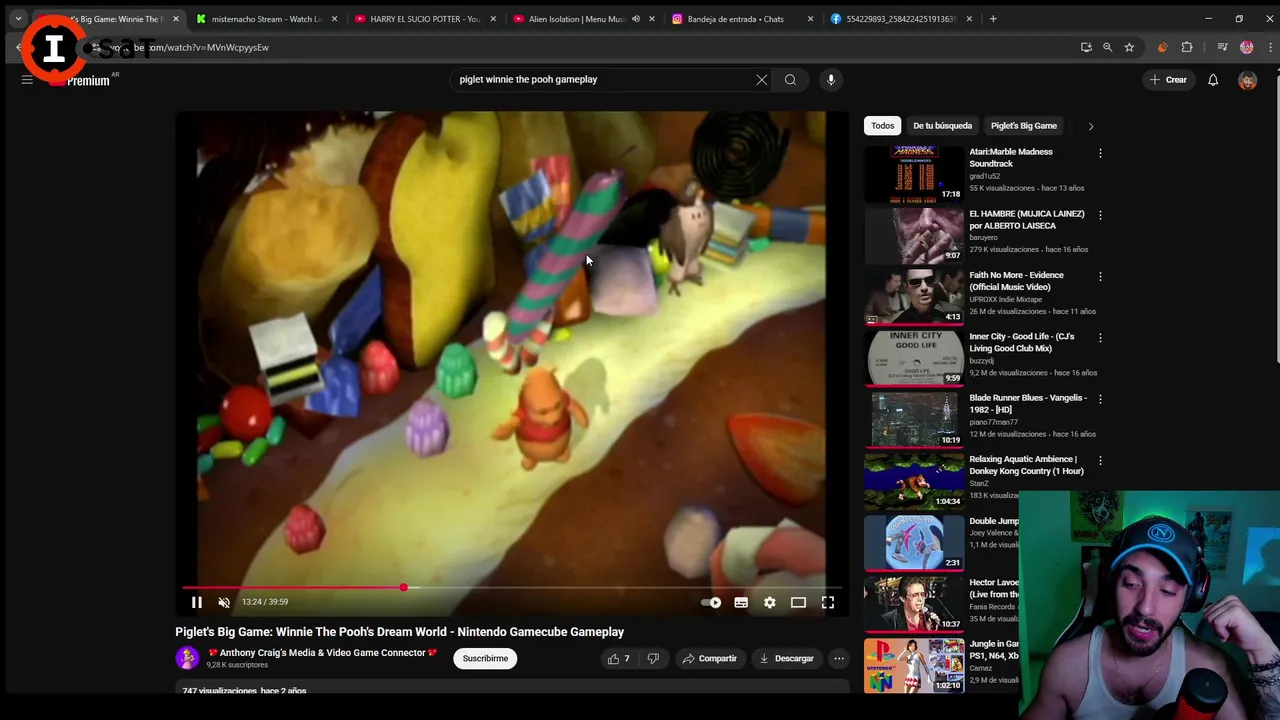Open the Crear menu
The image size is (1280, 720).
[x=1168, y=79]
